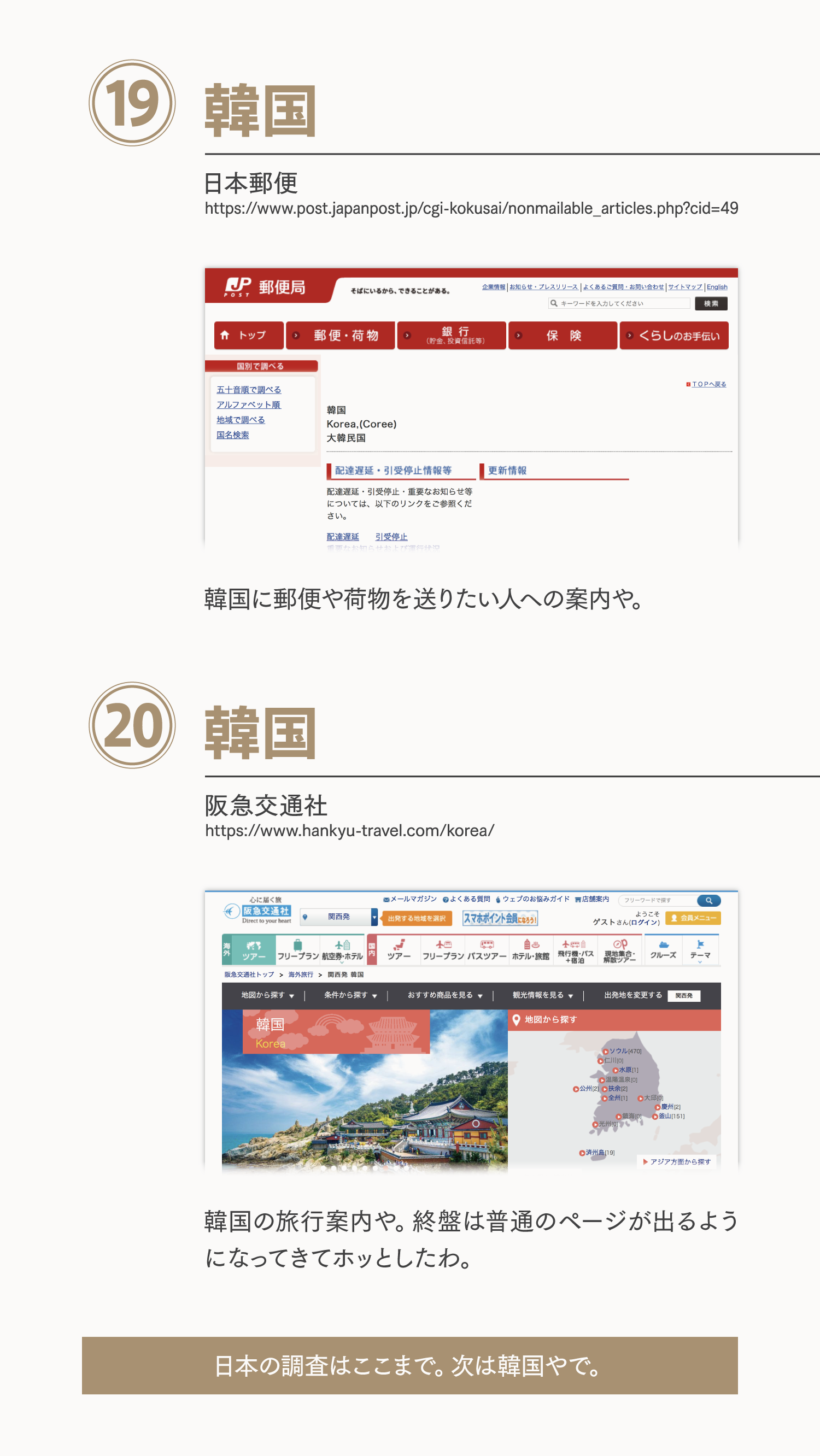Open ウェブのお悩みガイド link

click(x=532, y=899)
